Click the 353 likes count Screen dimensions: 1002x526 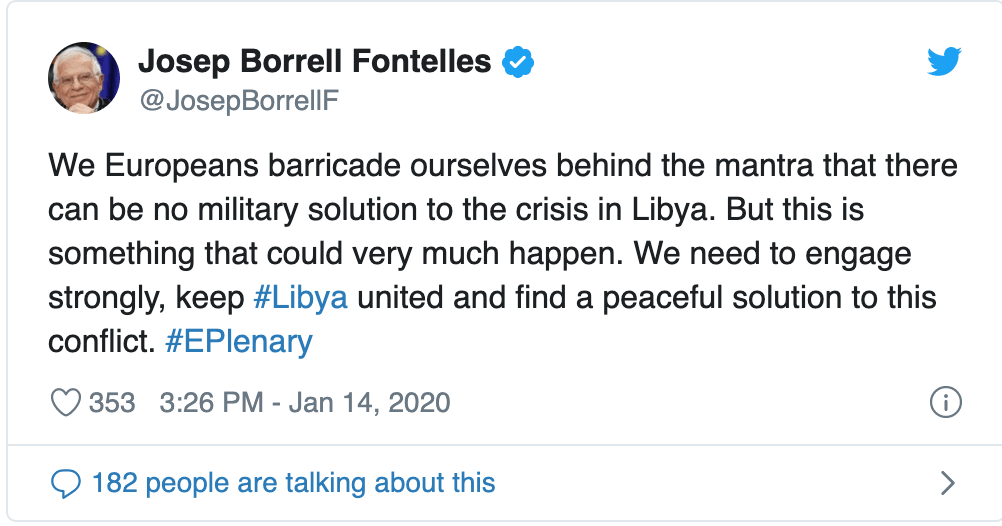(x=111, y=403)
